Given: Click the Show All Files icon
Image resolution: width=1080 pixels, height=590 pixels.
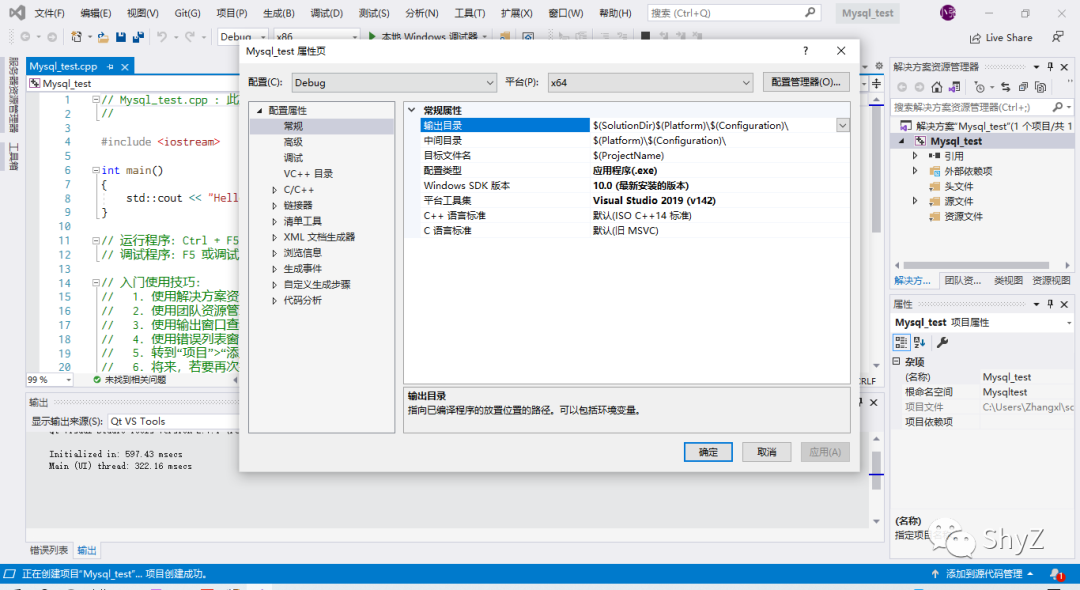Looking at the screenshot, I should [x=1041, y=87].
